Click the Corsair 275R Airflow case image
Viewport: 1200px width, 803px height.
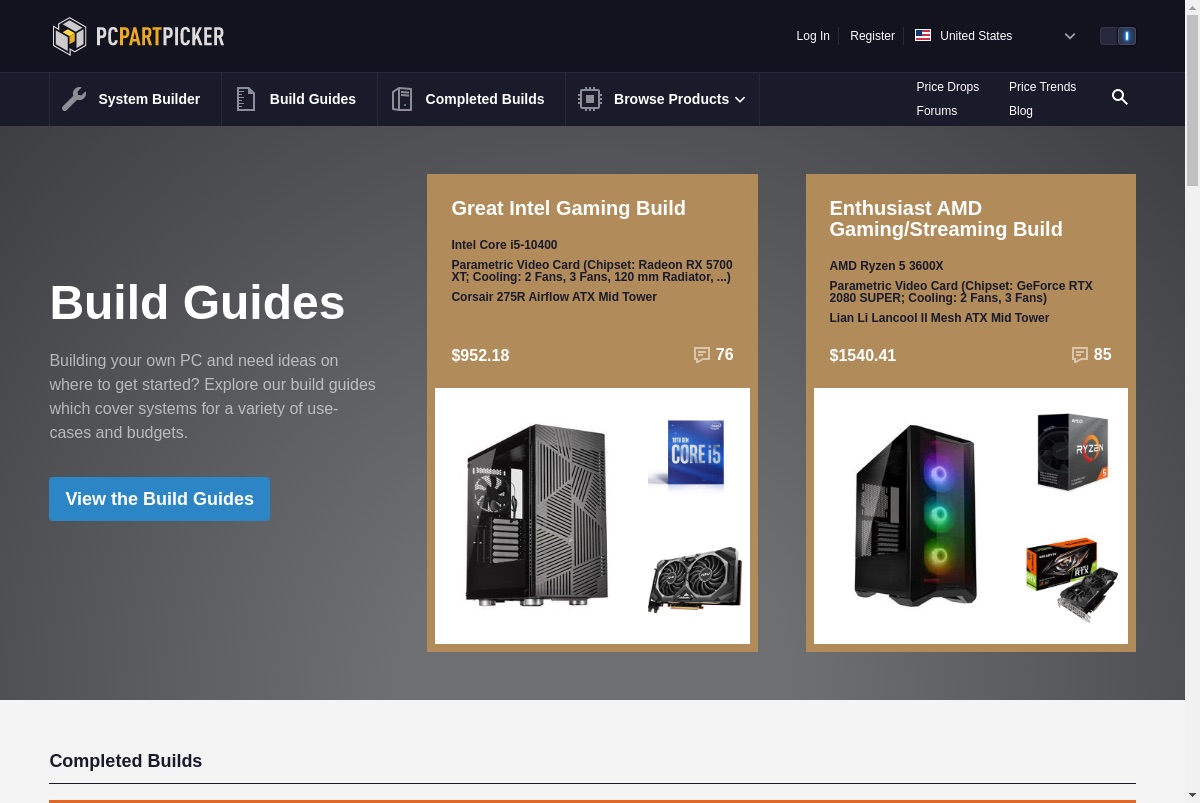[537, 515]
